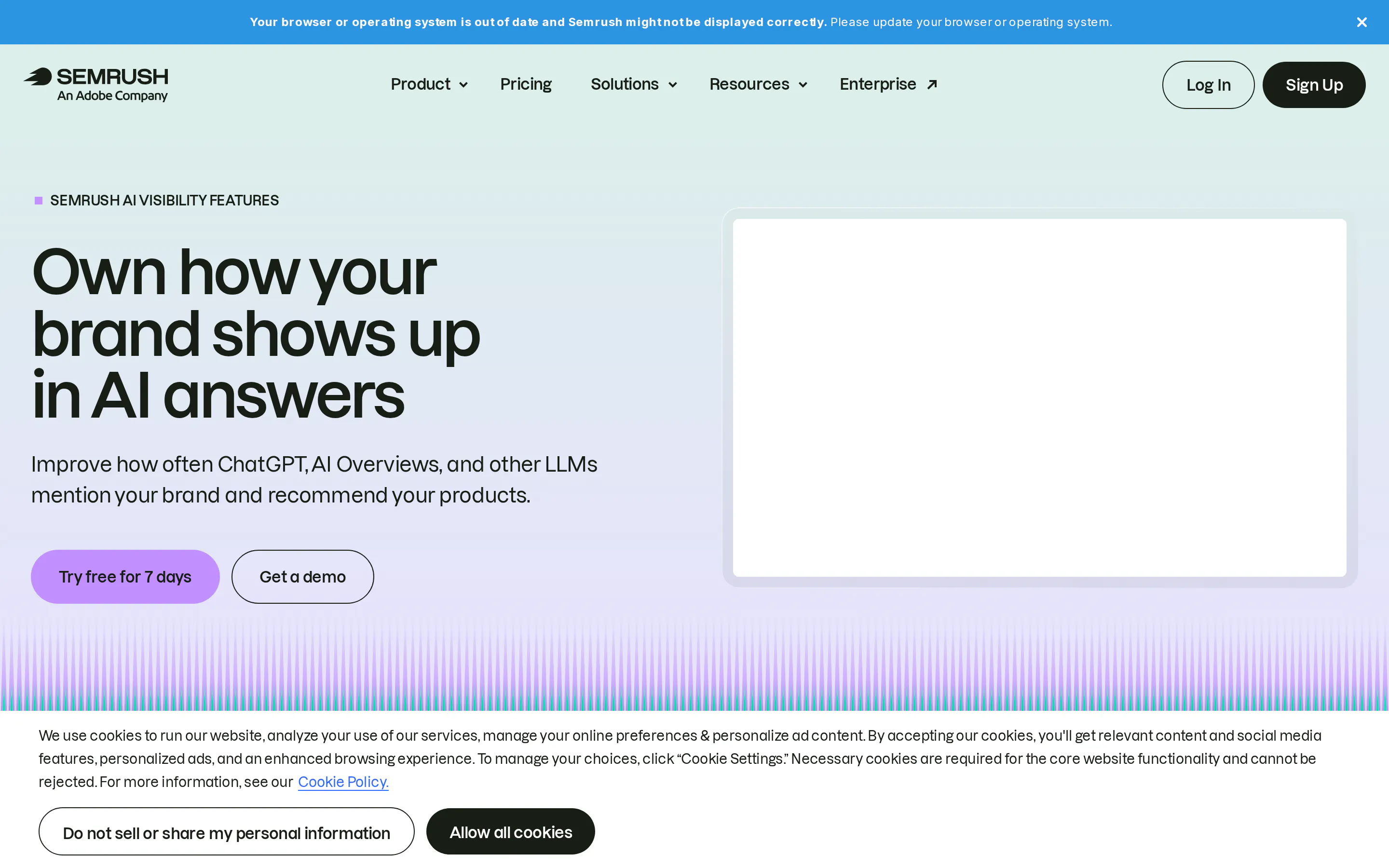Click the Semrush logo
This screenshot has height=868, width=1389.
[96, 84]
